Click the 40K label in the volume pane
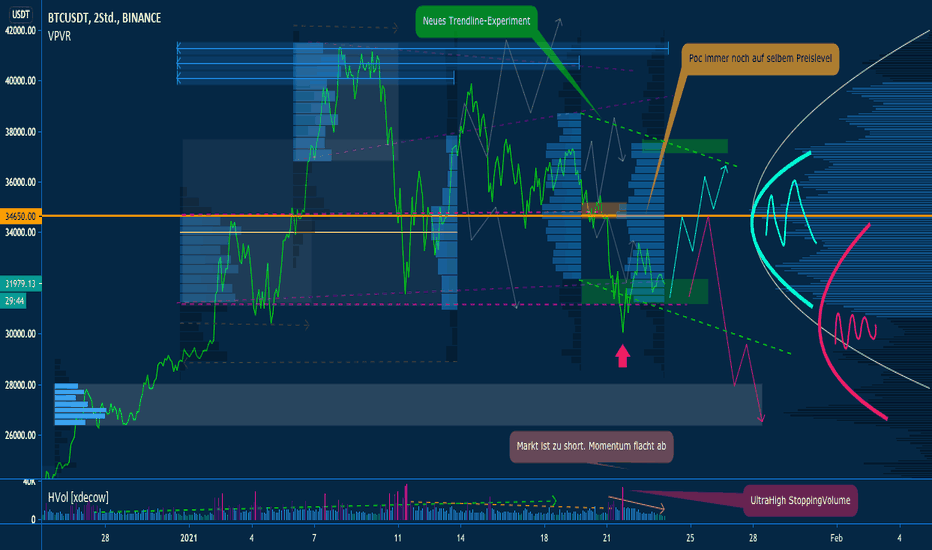Viewport: 932px width, 550px height. (x=29, y=482)
